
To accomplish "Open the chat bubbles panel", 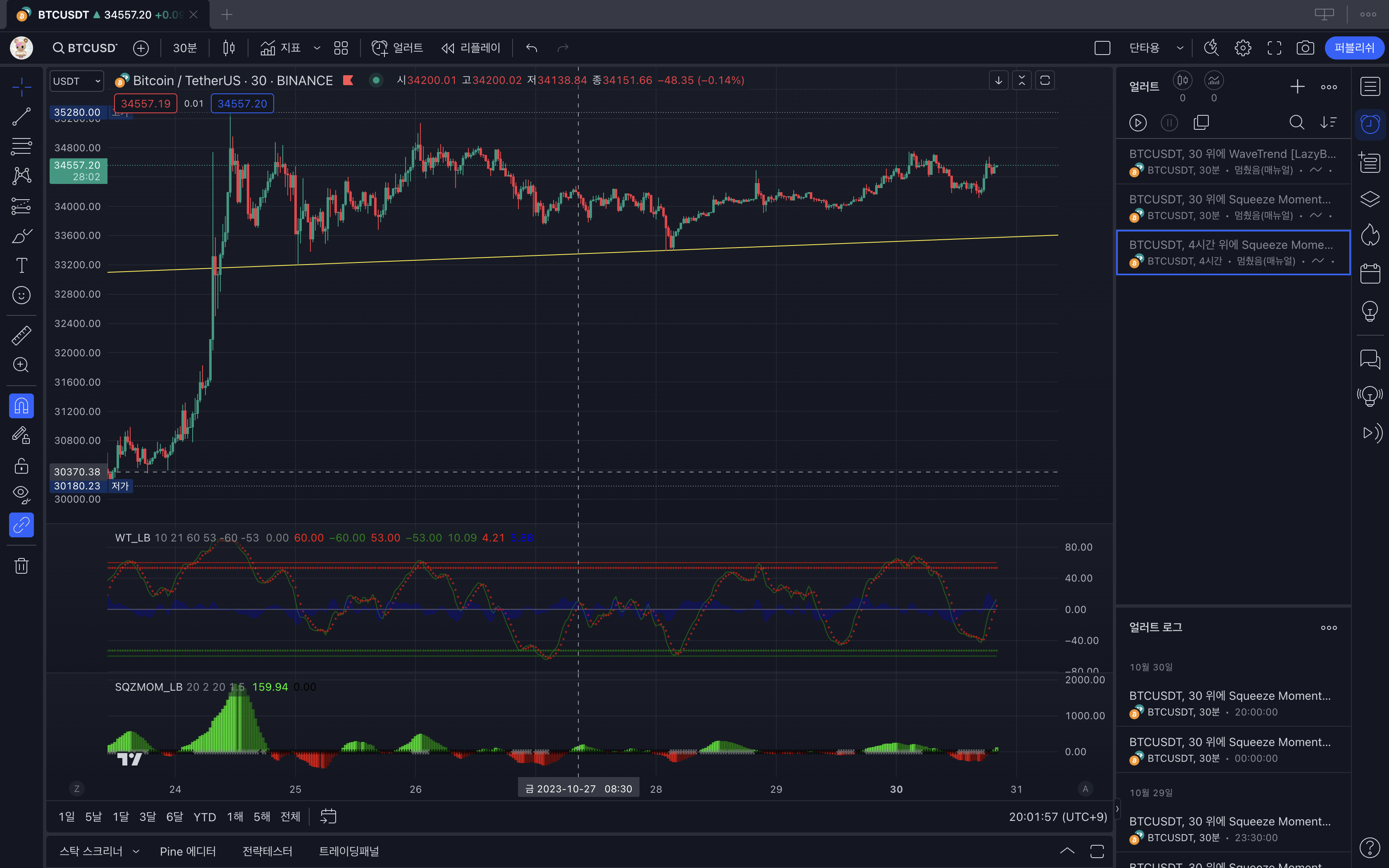I will click(1370, 359).
